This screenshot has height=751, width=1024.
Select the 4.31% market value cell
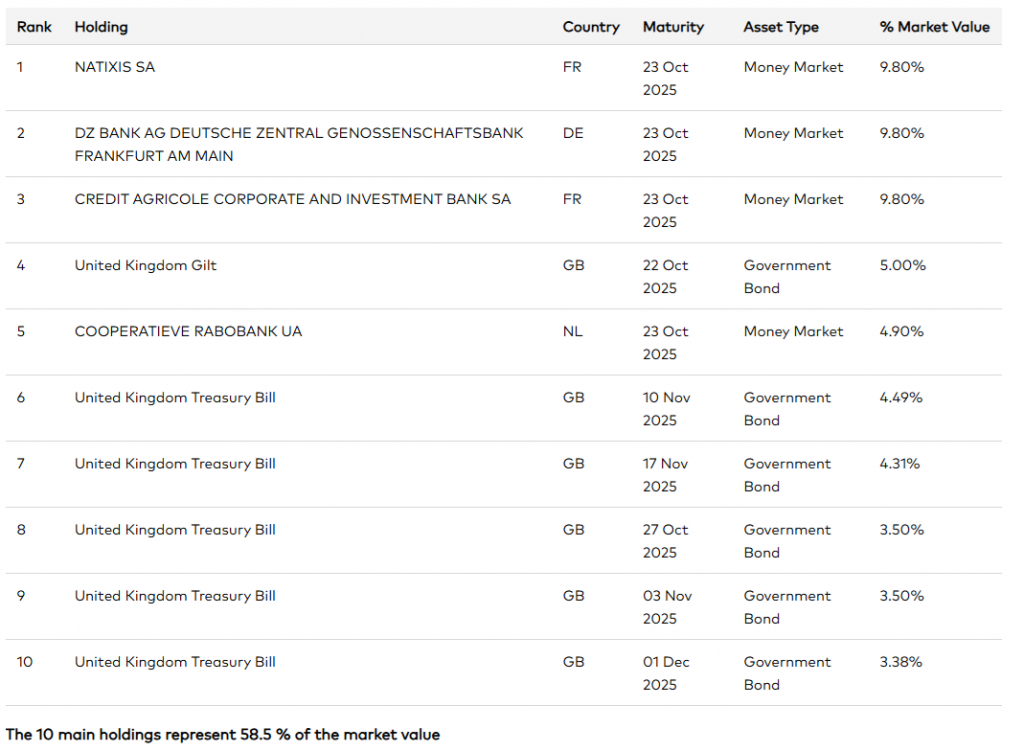[900, 463]
